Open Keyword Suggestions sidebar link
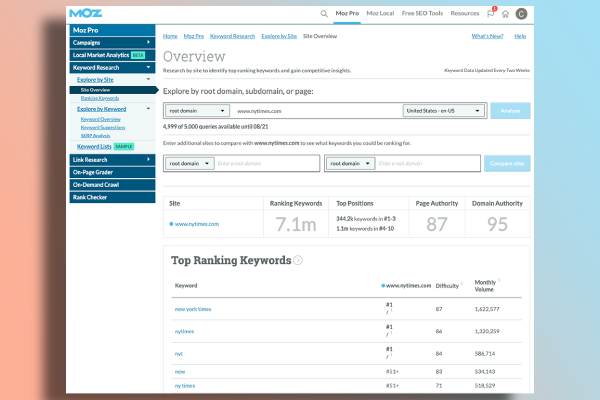Image resolution: width=600 pixels, height=400 pixels. (103, 127)
